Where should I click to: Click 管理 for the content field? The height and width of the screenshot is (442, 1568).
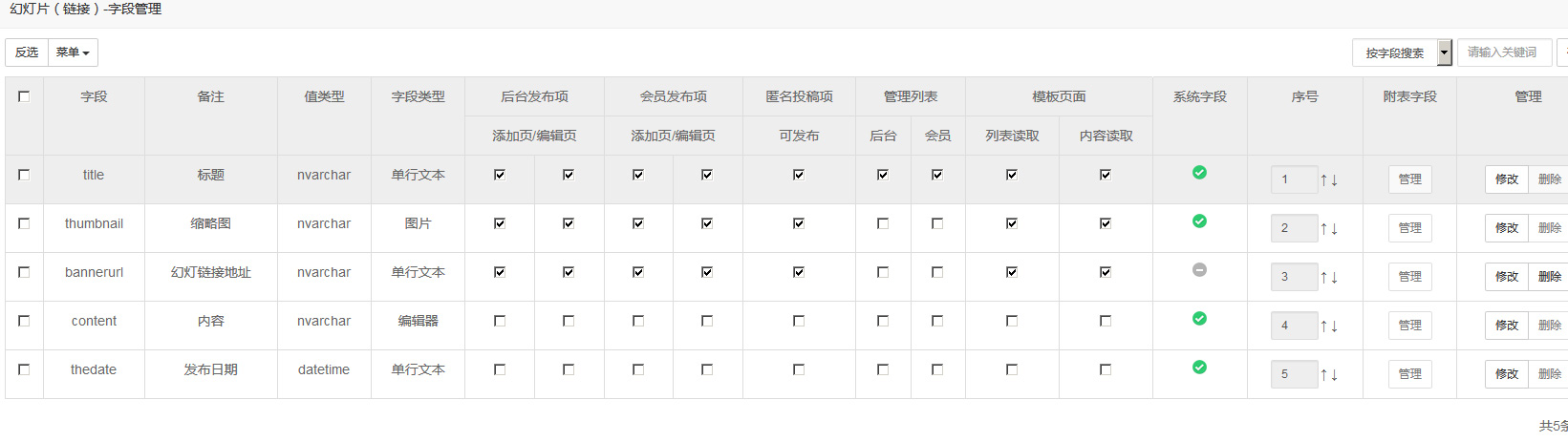pos(1410,325)
